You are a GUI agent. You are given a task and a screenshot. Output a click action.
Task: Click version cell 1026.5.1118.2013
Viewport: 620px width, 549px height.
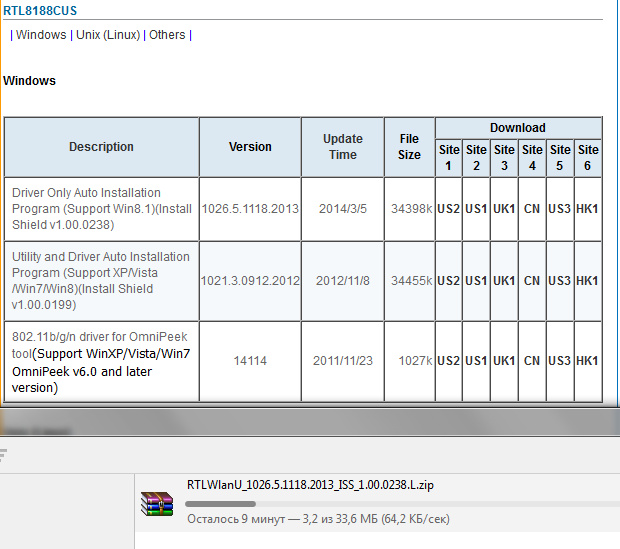tap(250, 208)
